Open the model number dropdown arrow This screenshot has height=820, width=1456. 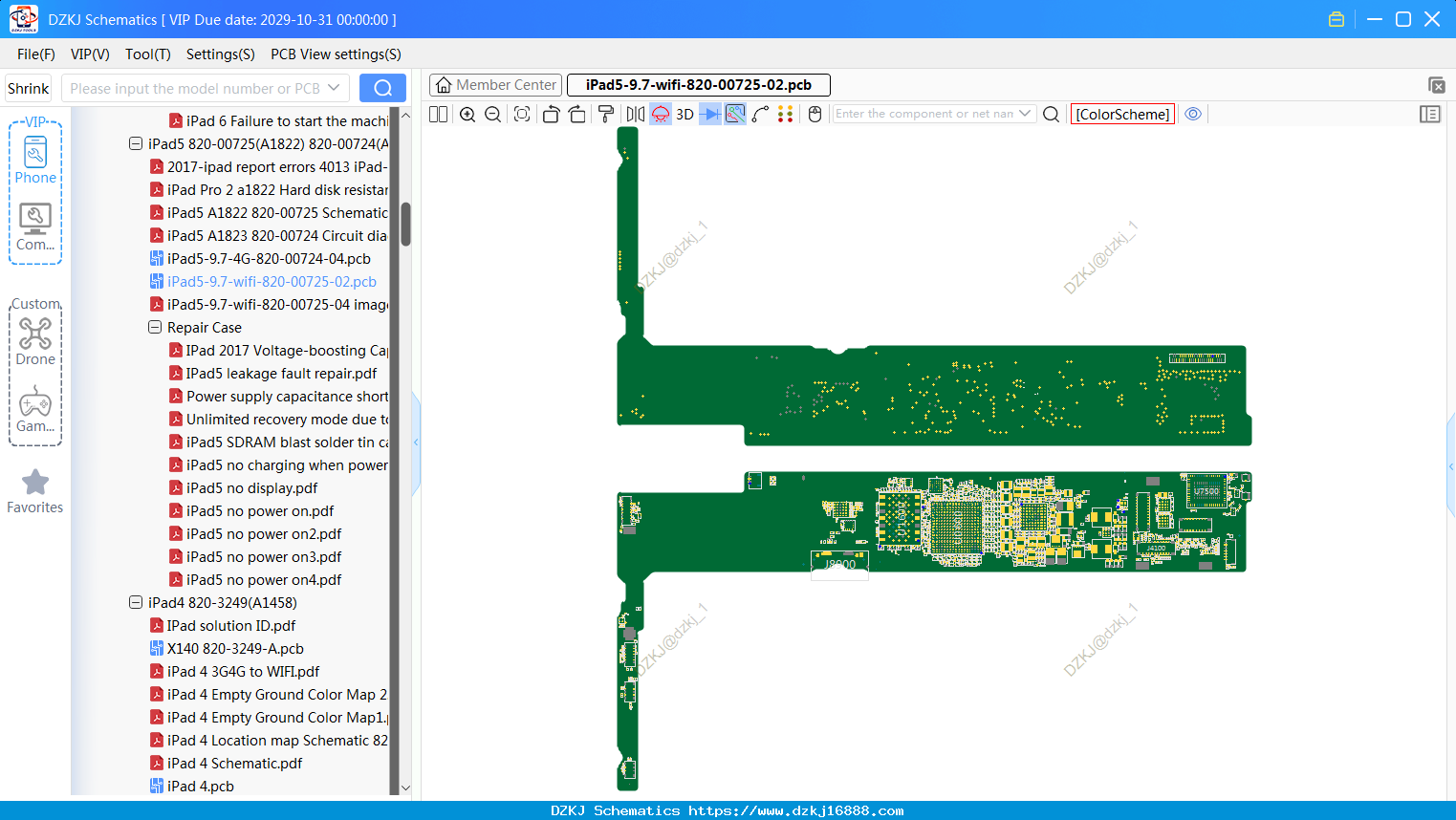[334, 88]
